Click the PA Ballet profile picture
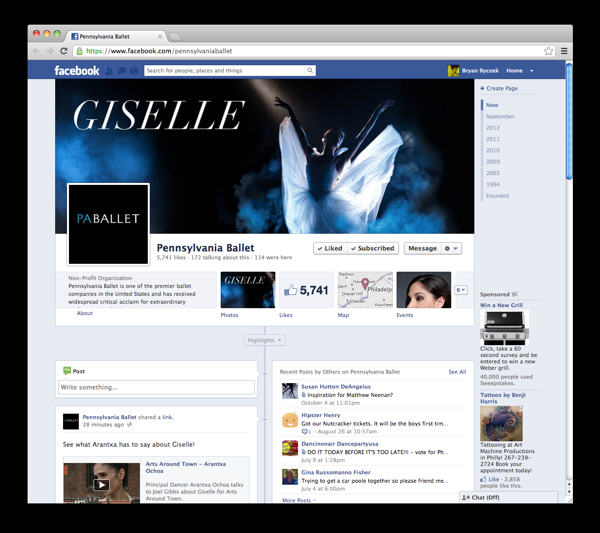Image resolution: width=600 pixels, height=533 pixels. tap(108, 224)
